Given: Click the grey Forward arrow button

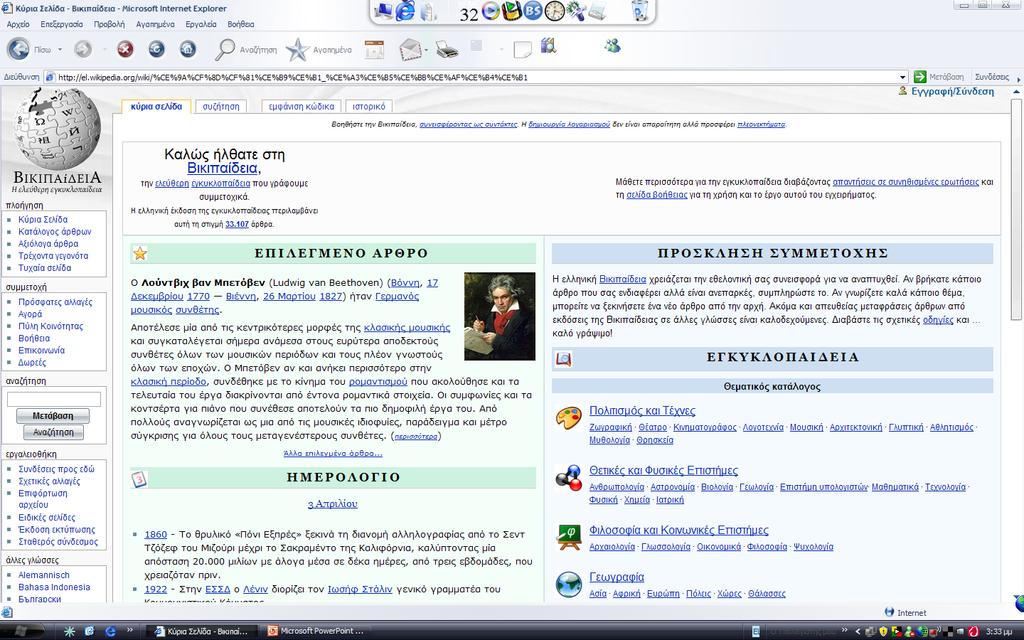Looking at the screenshot, I should tap(83, 49).
